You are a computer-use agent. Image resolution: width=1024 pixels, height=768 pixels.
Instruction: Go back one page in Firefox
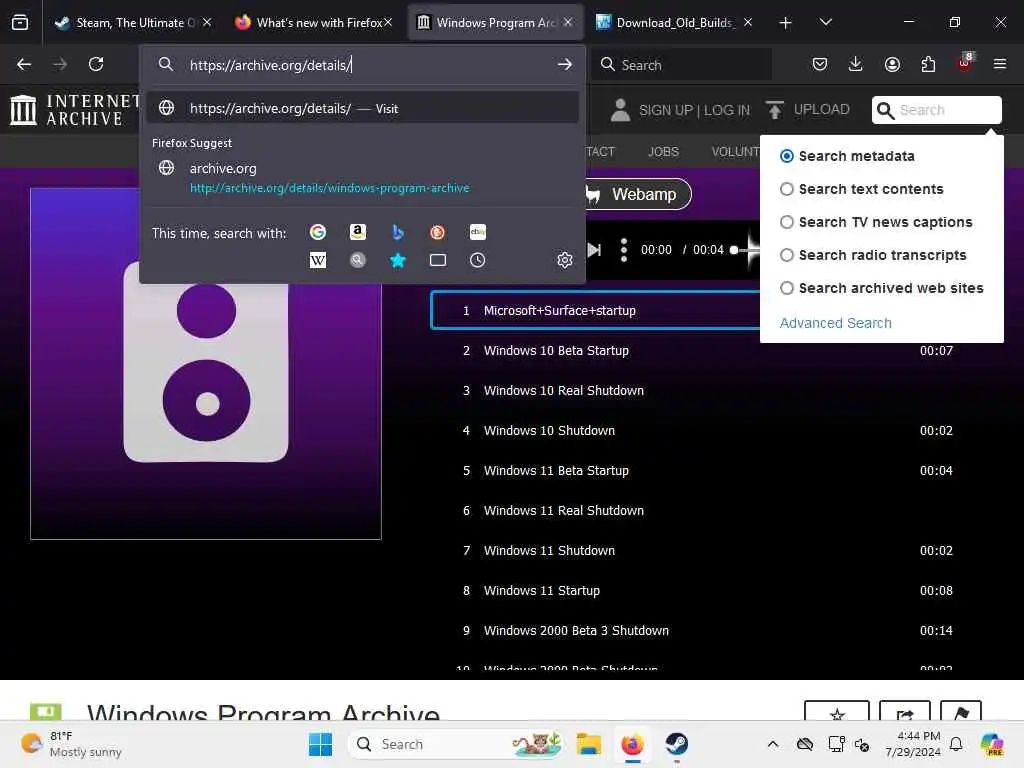click(24, 64)
